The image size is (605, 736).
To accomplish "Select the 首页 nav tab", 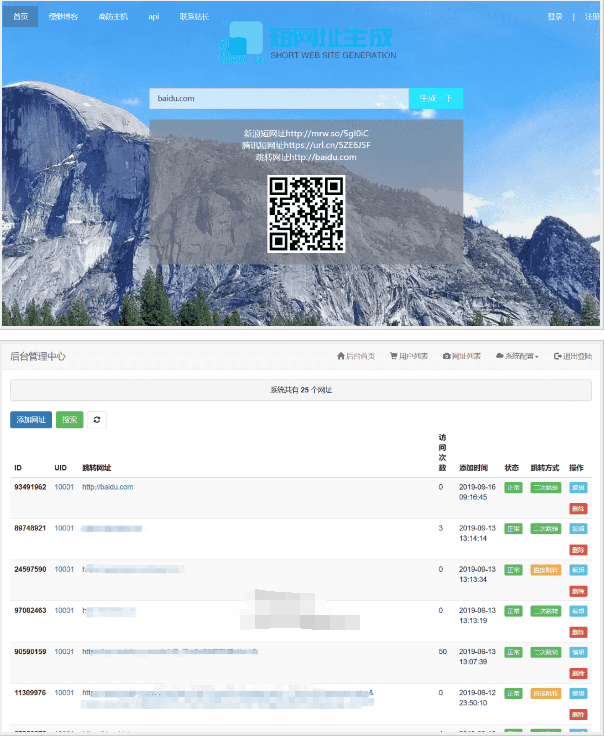I will 20,17.
